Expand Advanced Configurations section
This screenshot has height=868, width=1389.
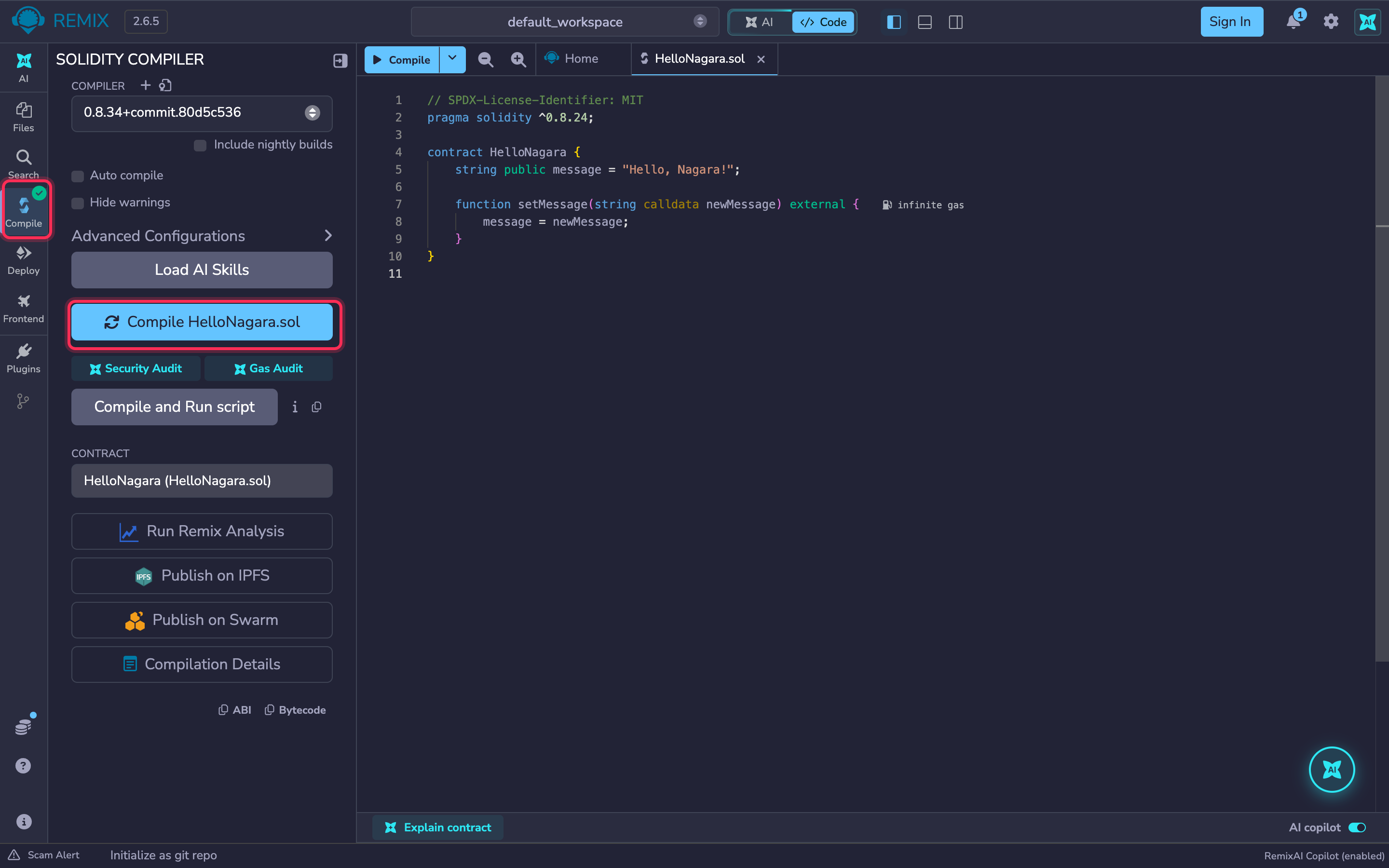[202, 235]
